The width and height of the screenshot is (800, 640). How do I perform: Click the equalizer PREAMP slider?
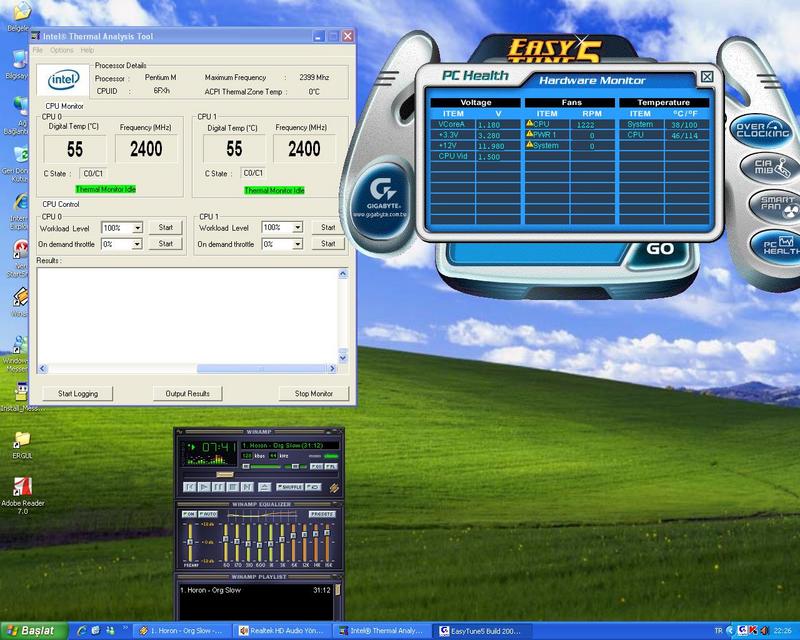click(190, 542)
